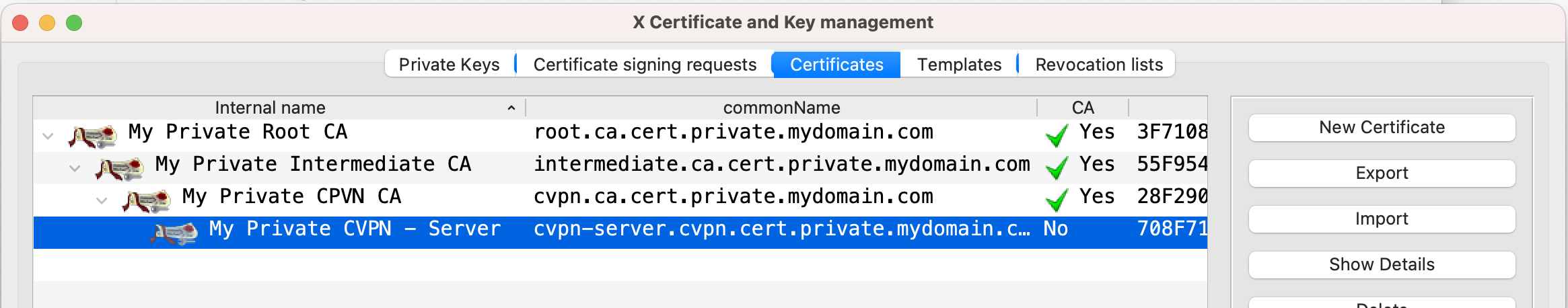Click the Import button

tap(1382, 219)
